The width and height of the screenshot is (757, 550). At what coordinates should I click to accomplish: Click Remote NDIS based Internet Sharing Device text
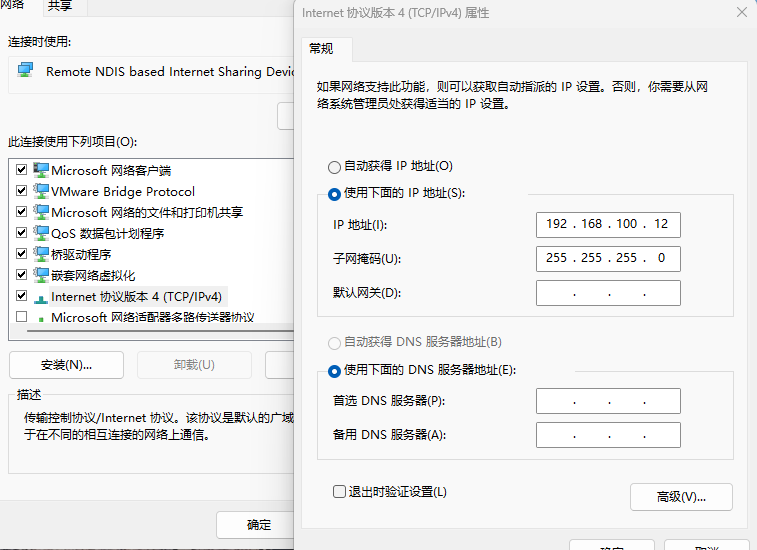pos(170,71)
